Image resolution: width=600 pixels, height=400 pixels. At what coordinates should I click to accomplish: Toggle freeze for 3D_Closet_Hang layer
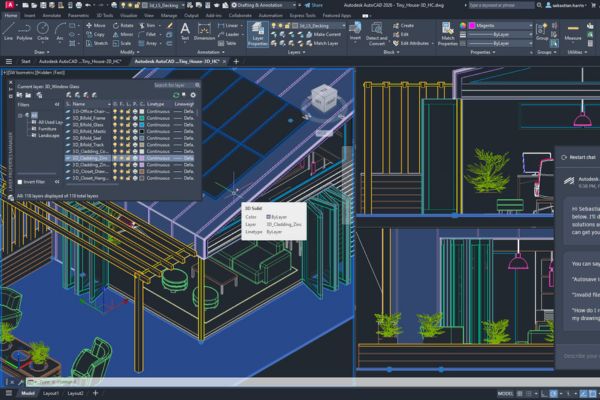(x=121, y=178)
